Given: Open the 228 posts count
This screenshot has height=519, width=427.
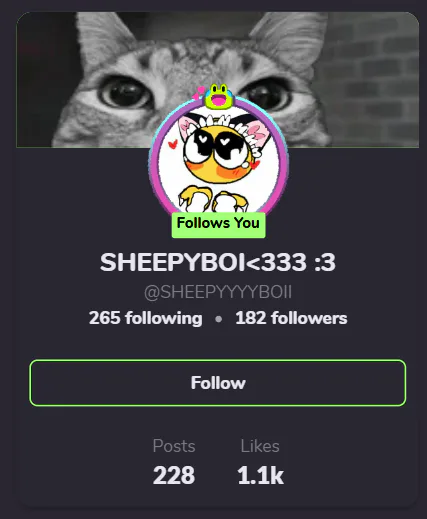Looking at the screenshot, I should (x=174, y=475).
